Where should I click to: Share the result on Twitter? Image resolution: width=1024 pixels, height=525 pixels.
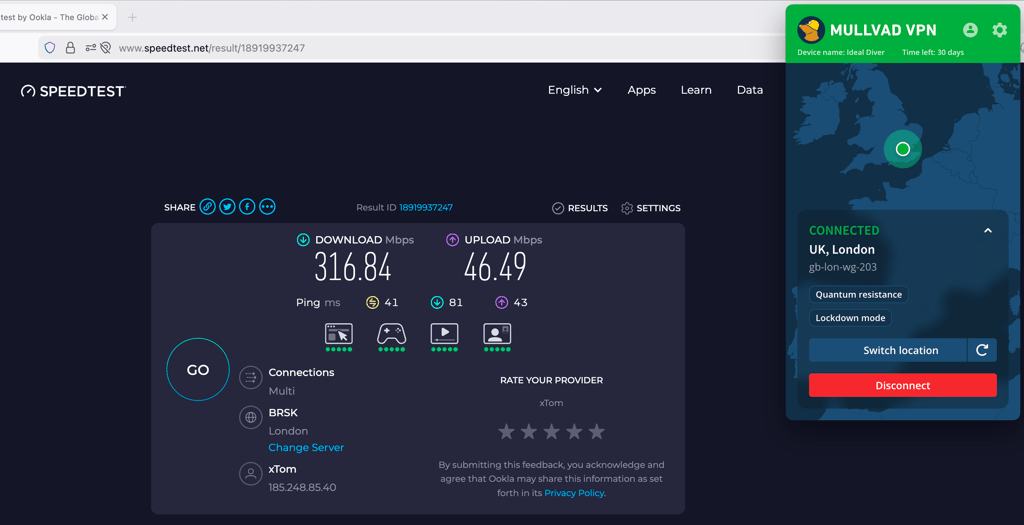(x=227, y=207)
